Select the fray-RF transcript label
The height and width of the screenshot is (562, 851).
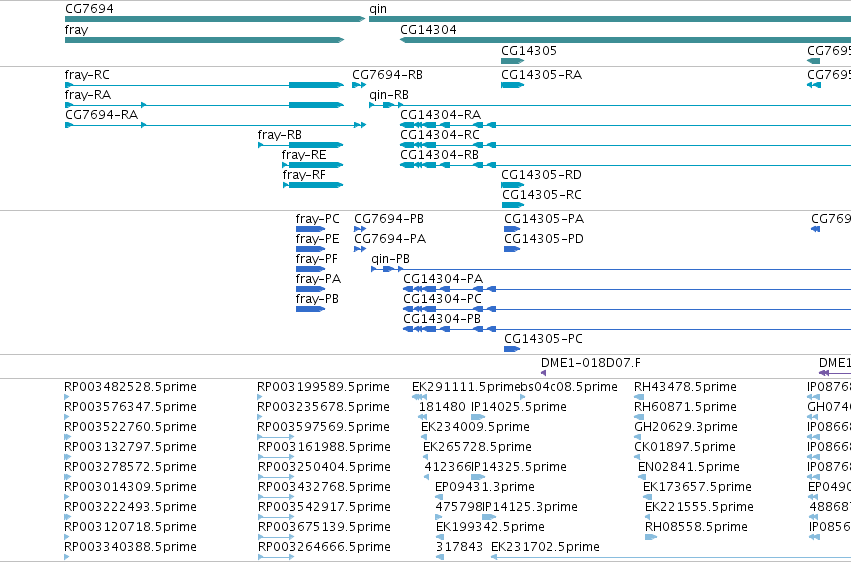click(304, 175)
